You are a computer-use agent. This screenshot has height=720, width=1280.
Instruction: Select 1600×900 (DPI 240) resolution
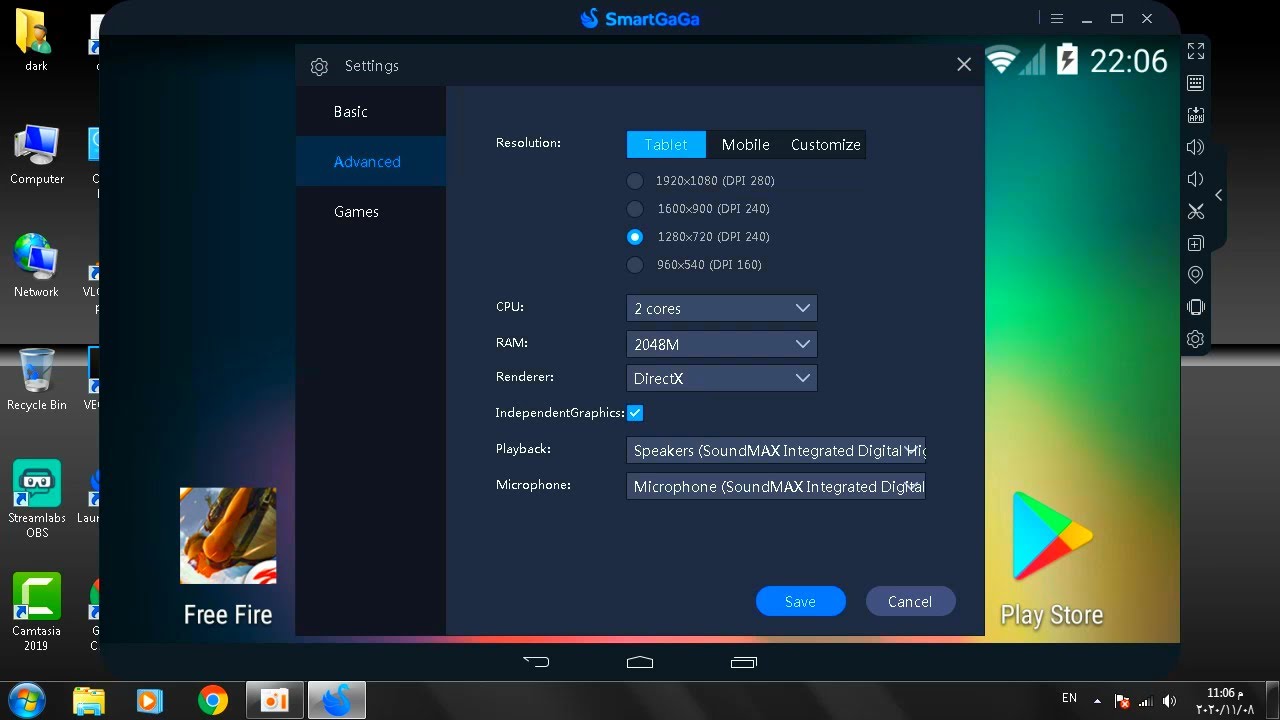[x=699, y=209]
